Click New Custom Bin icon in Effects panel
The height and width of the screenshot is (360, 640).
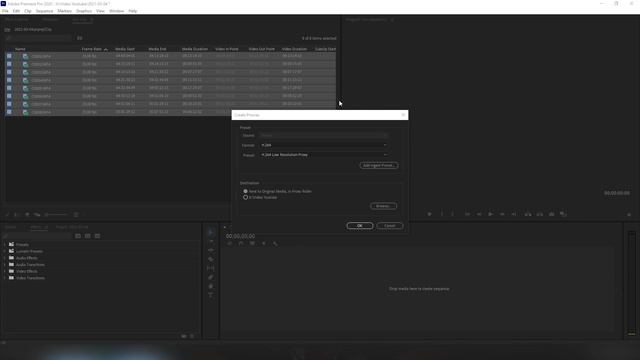point(184,336)
